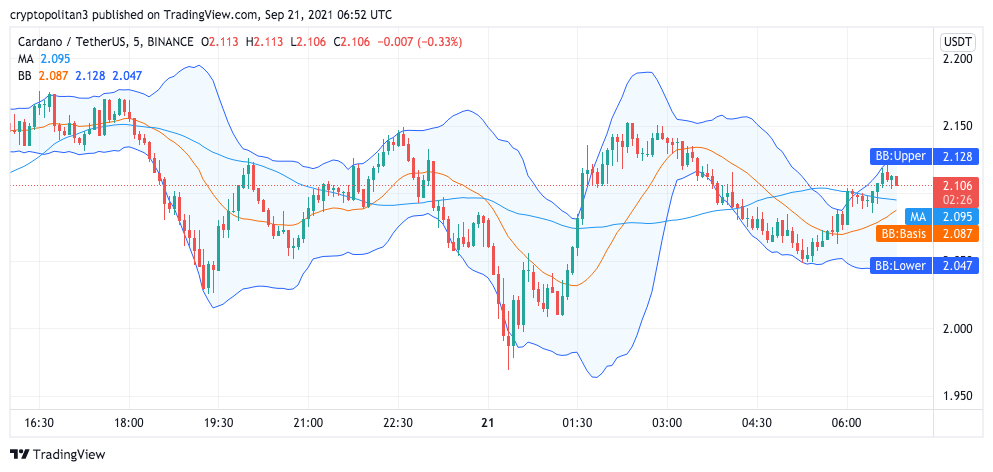Click the 02:26 candle countdown timer
The height and width of the screenshot is (472, 993).
[956, 199]
